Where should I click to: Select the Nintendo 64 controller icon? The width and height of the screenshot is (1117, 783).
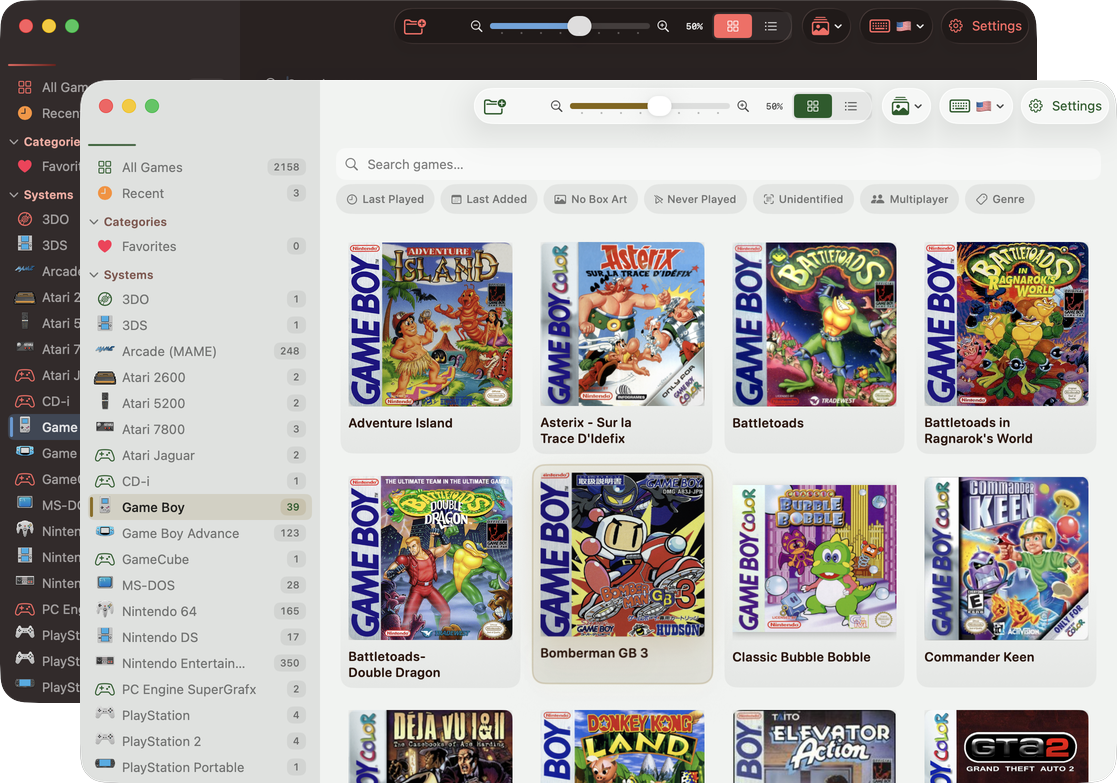(x=105, y=610)
